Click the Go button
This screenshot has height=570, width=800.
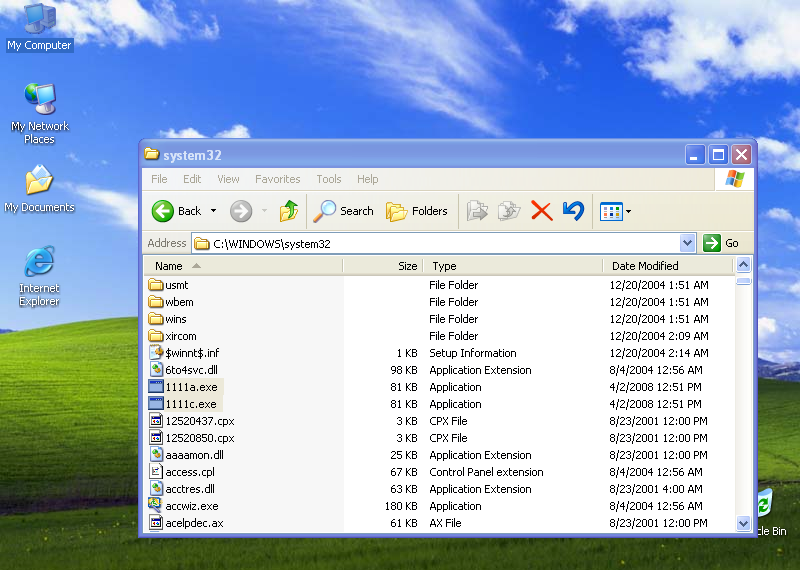721,243
